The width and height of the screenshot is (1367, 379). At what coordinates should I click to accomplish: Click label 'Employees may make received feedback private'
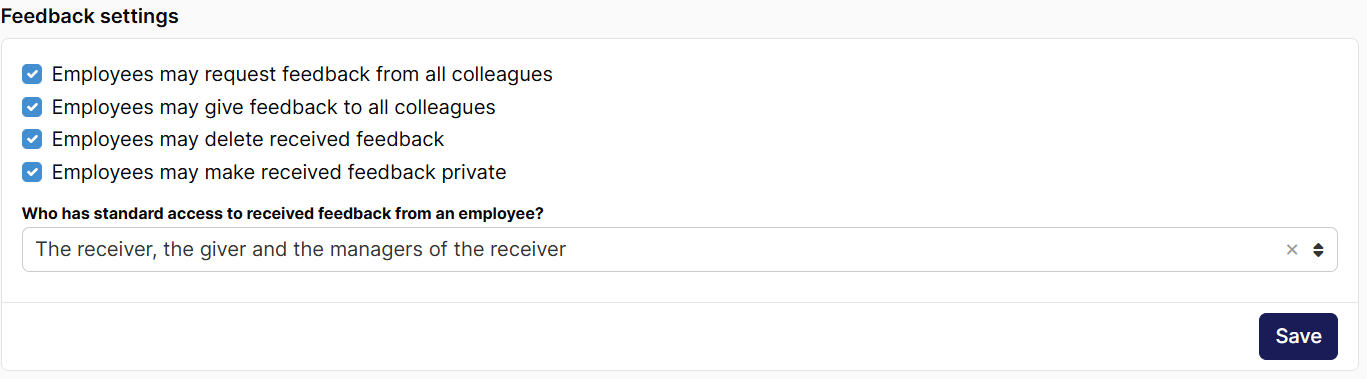tap(279, 172)
